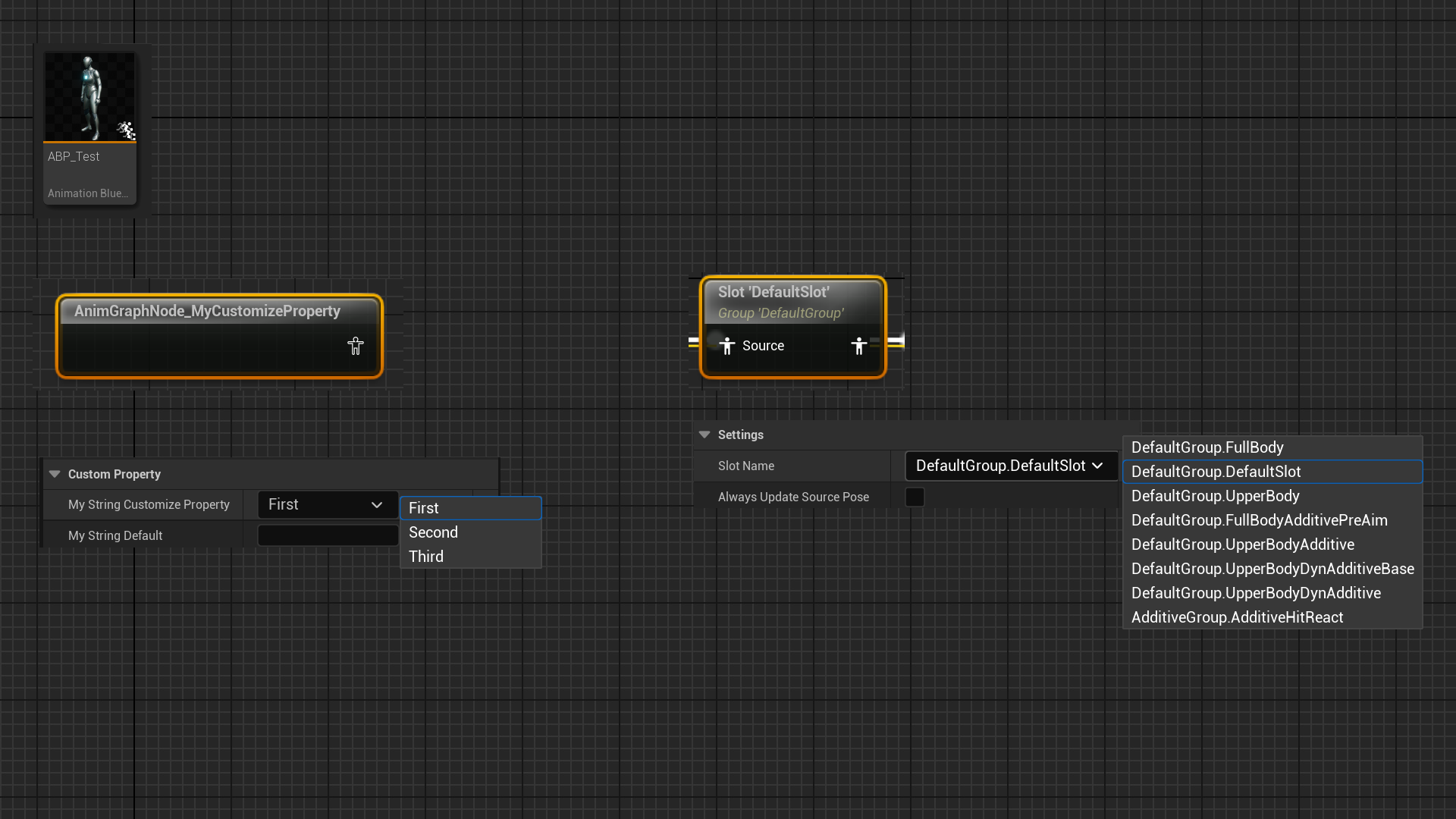The width and height of the screenshot is (1456, 819).
Task: Pick AdditiveGroup.AdditiveHitReact slot
Action: pyautogui.click(x=1237, y=617)
